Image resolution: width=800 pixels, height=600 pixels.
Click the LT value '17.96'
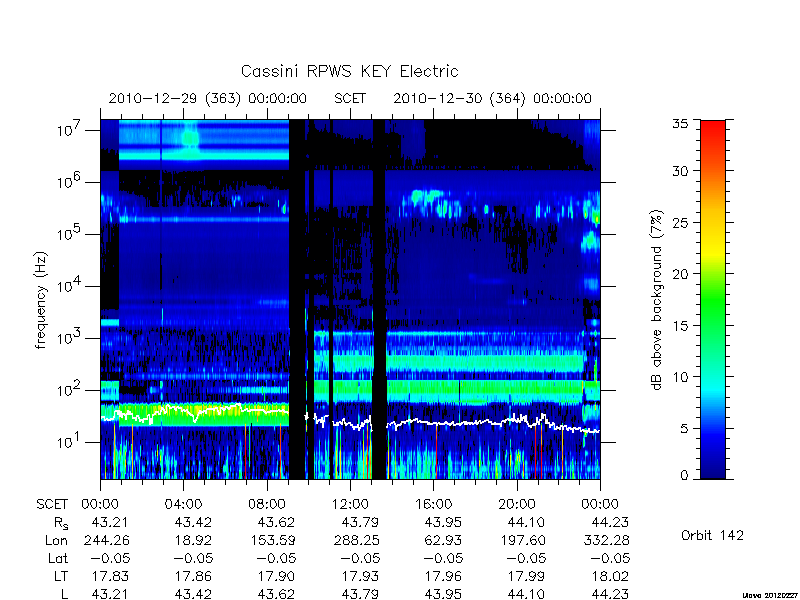coord(443,576)
